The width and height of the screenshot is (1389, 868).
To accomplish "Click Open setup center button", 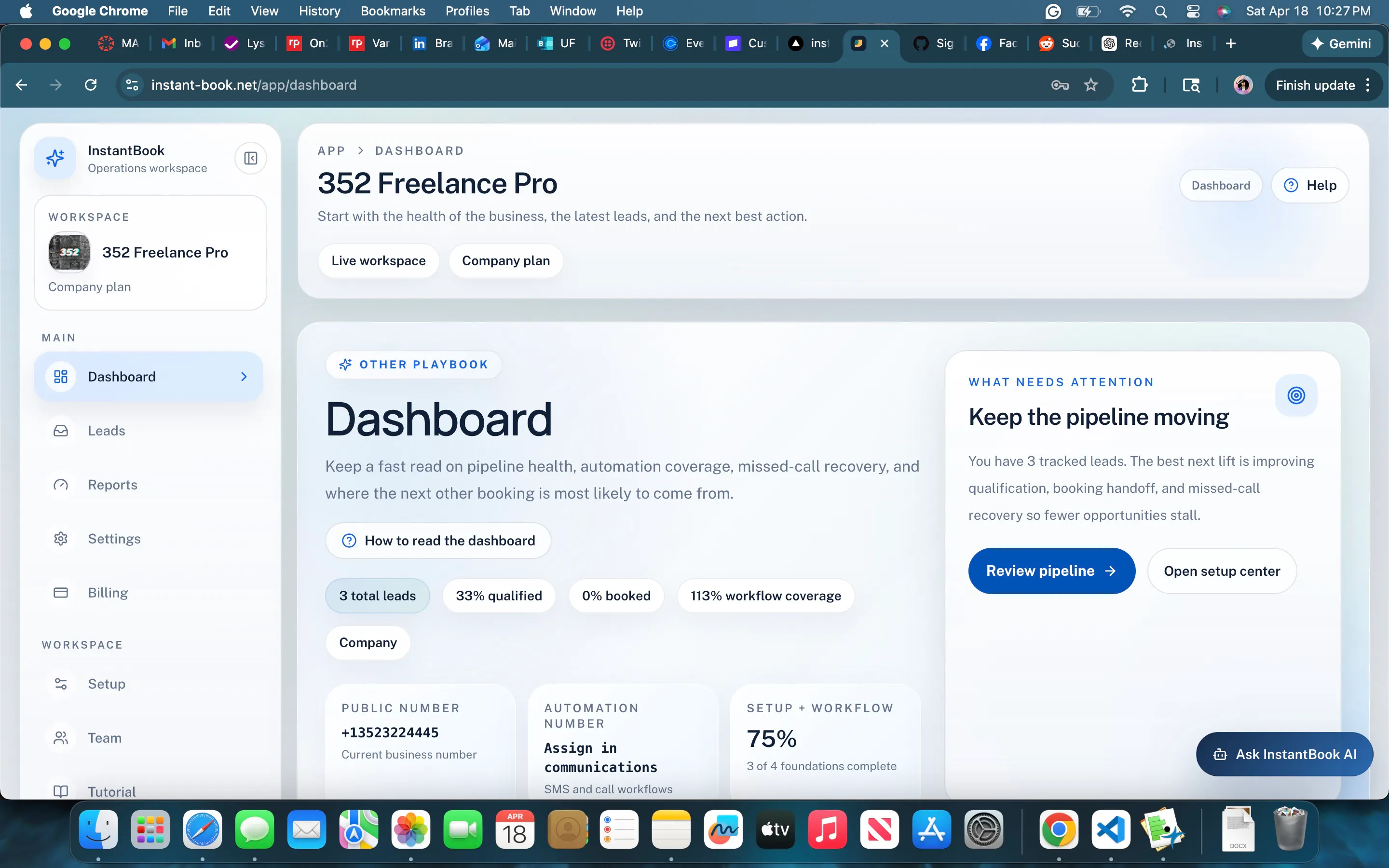I will coord(1222,570).
